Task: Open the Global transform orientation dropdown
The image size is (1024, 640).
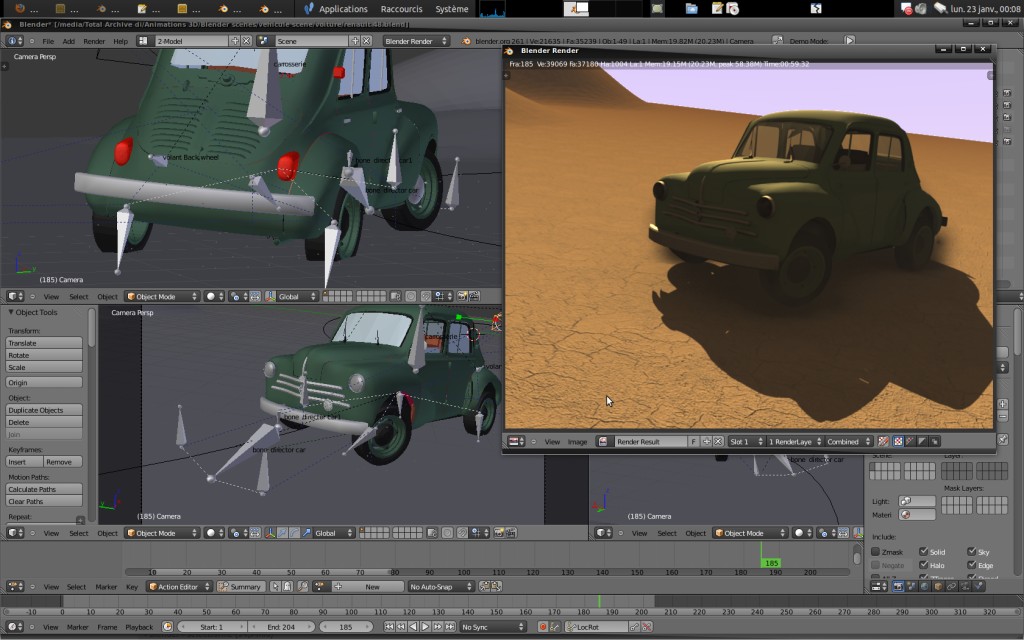Action: pyautogui.click(x=290, y=296)
